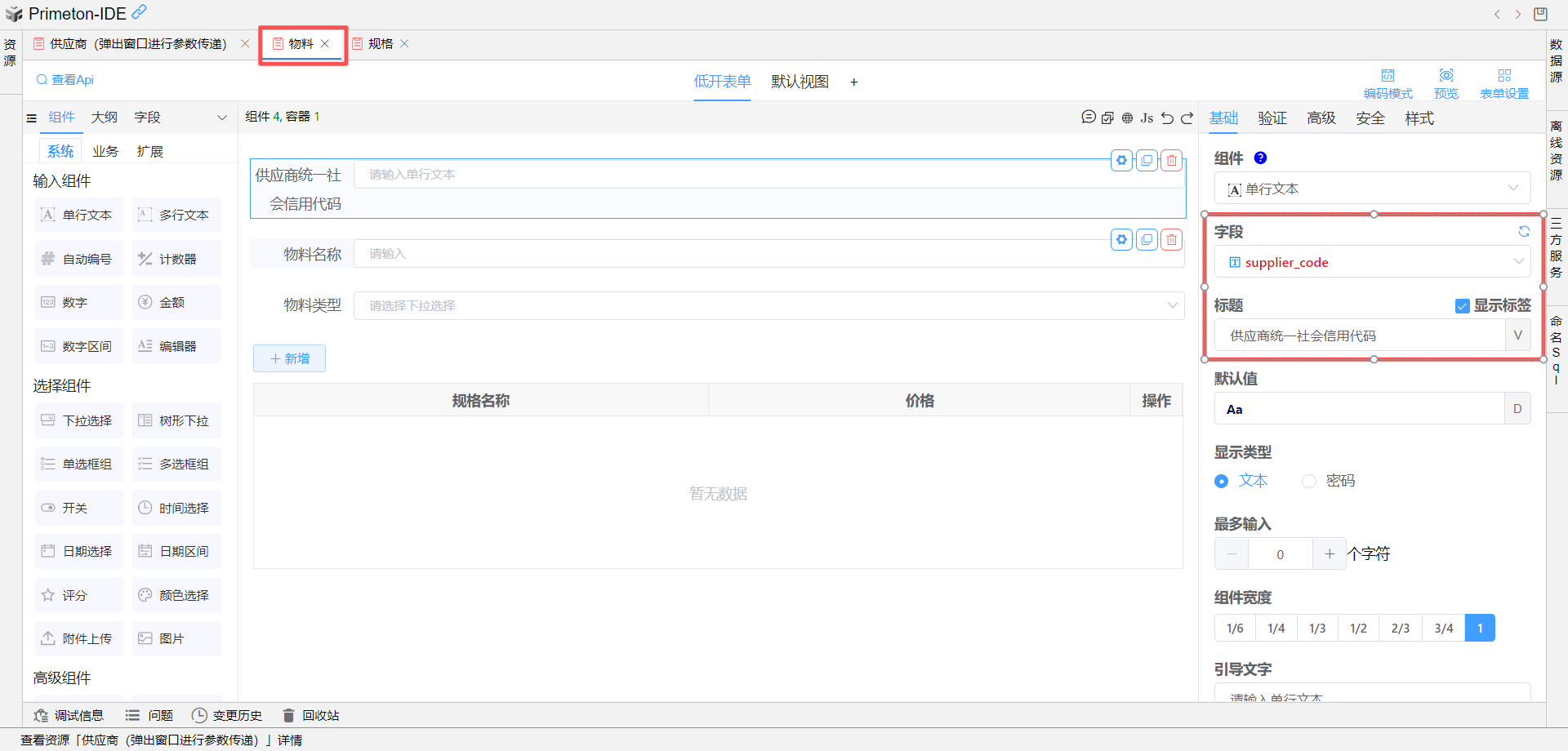Select the 文本 display type radio
The image size is (1568, 751).
1222,482
